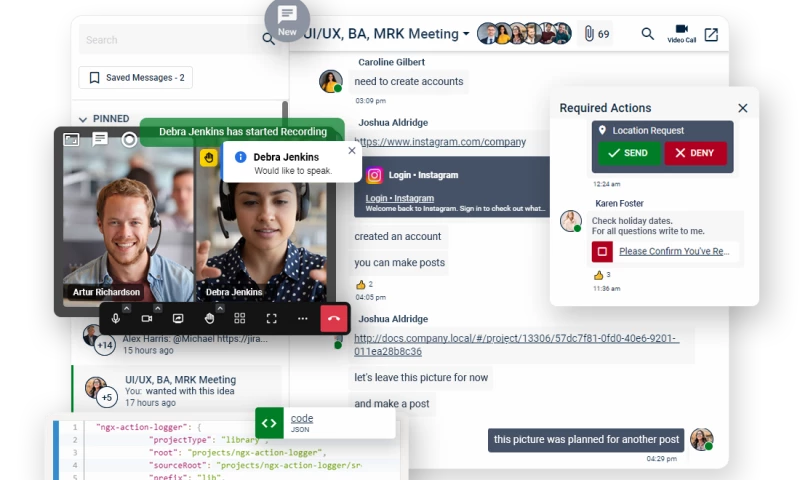Share screen from the call toolbar
Screen dimensions: 800x480
pos(178,319)
